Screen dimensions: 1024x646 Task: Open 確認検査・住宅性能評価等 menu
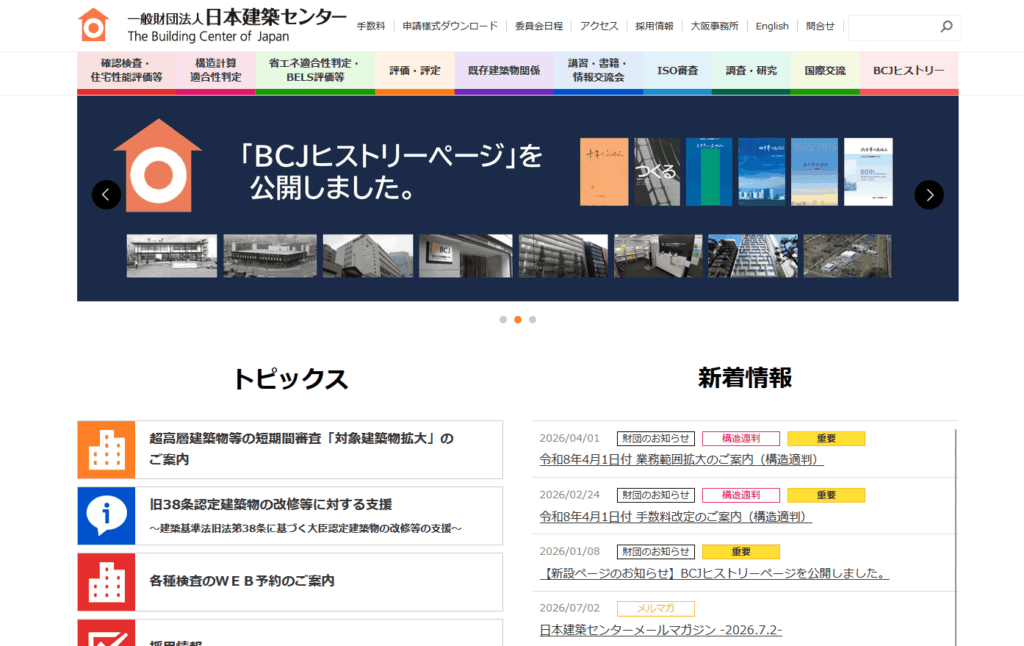[x=126, y=71]
